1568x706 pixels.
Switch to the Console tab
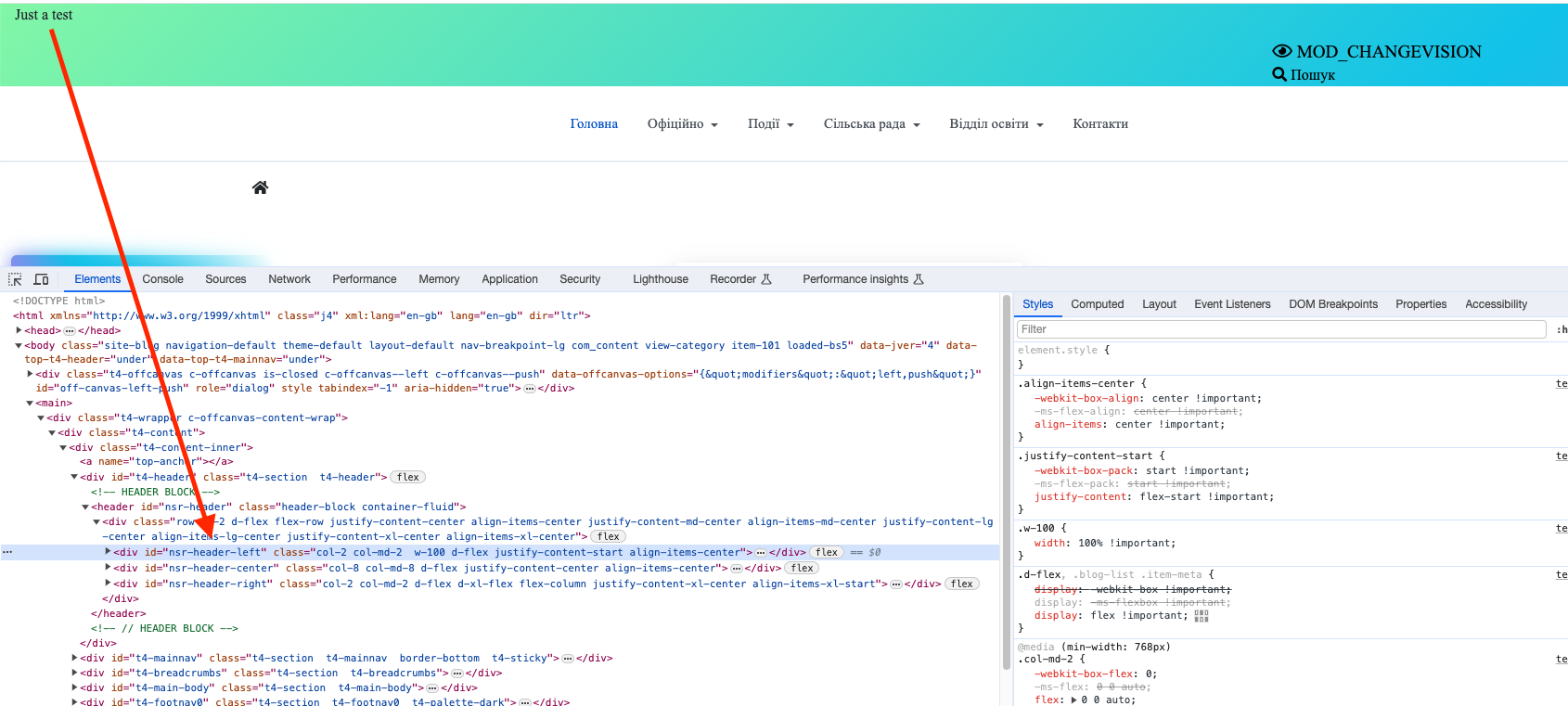[x=162, y=279]
